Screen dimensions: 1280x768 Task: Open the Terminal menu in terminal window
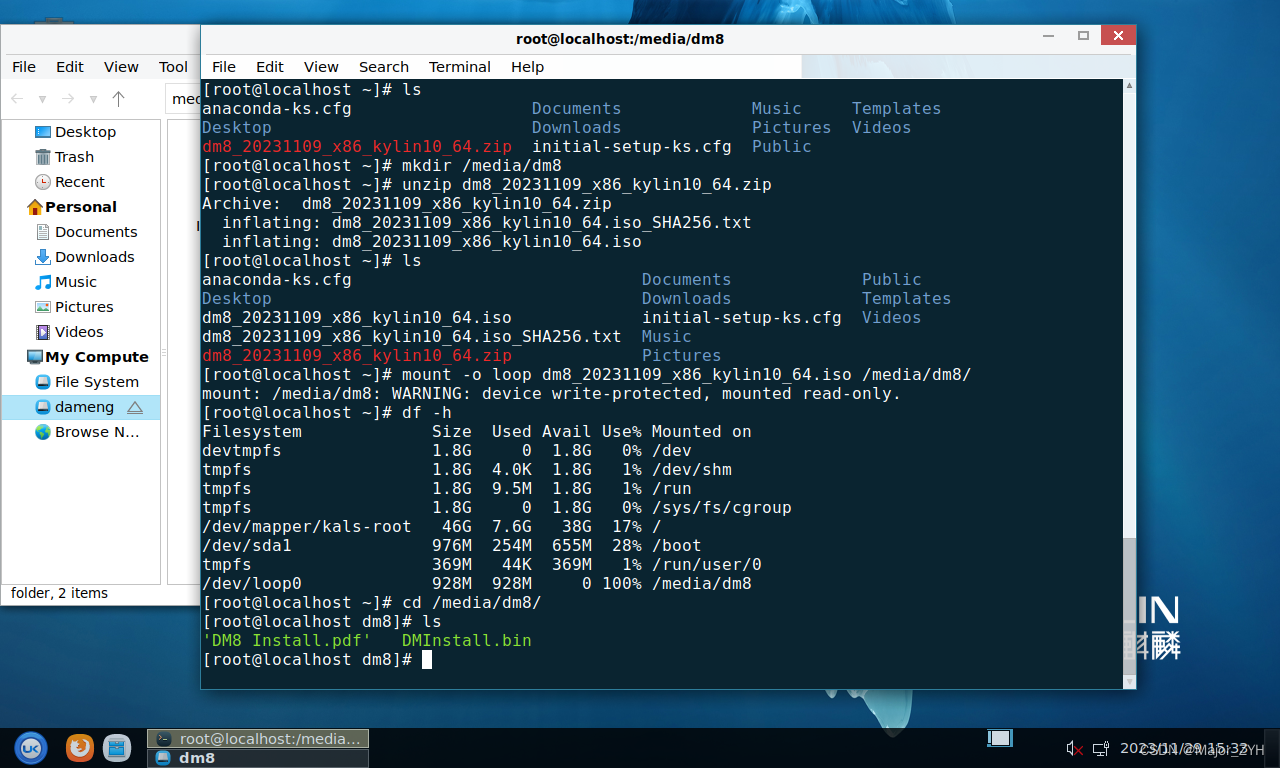459,67
